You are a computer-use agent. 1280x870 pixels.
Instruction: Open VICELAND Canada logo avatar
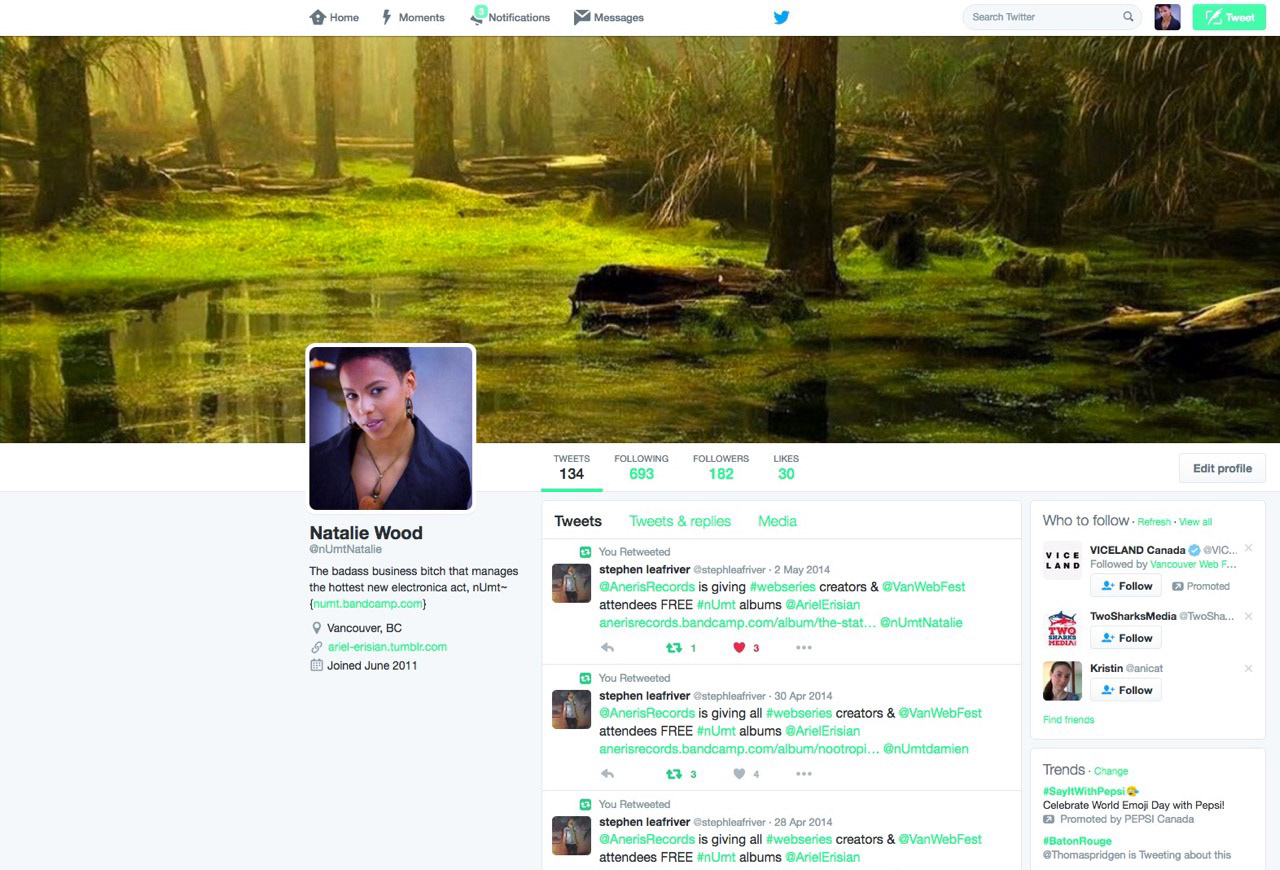[x=1062, y=561]
